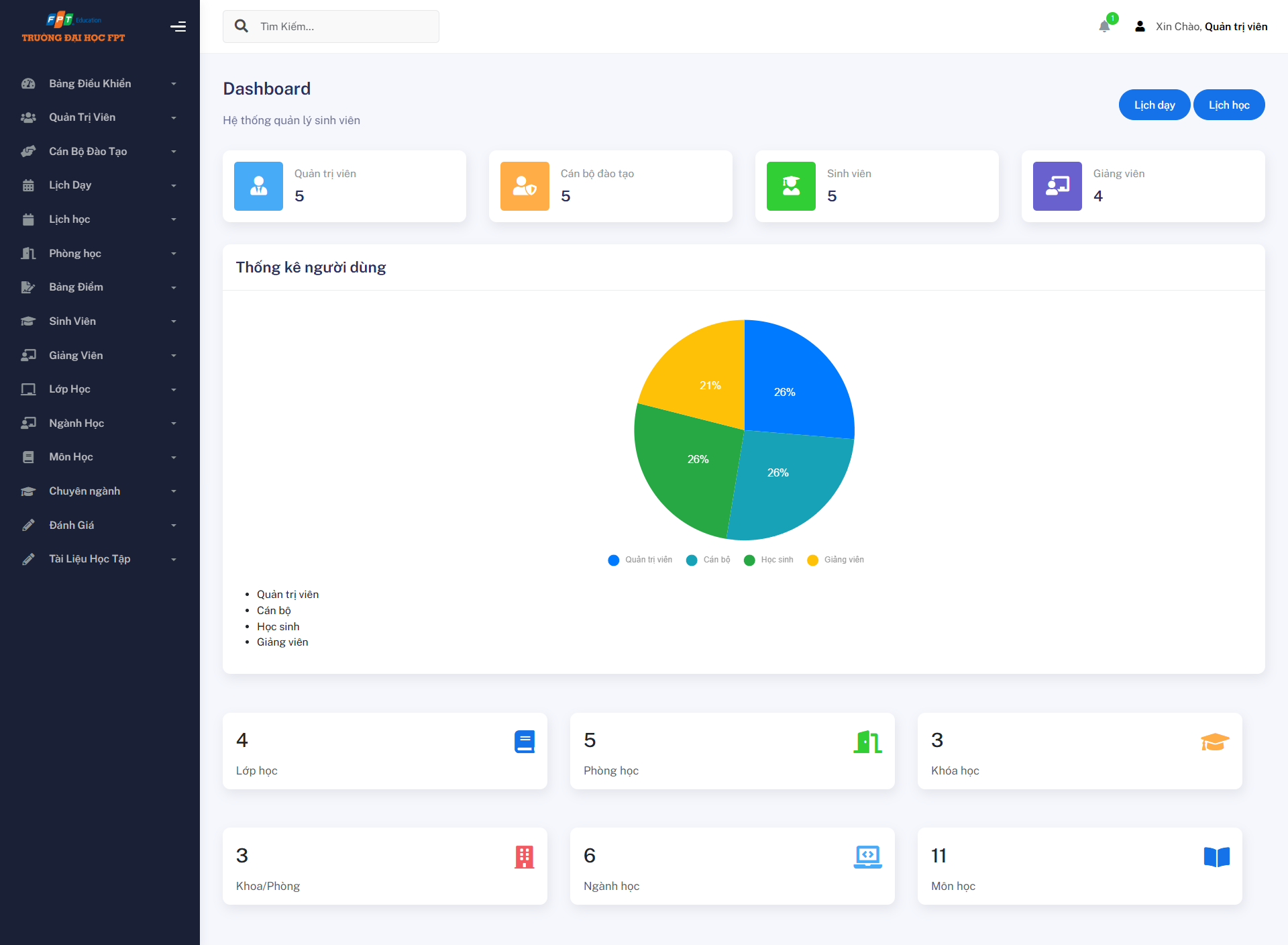Open the Sinh Viên sidebar menu
The width and height of the screenshot is (1288, 945).
click(x=72, y=321)
